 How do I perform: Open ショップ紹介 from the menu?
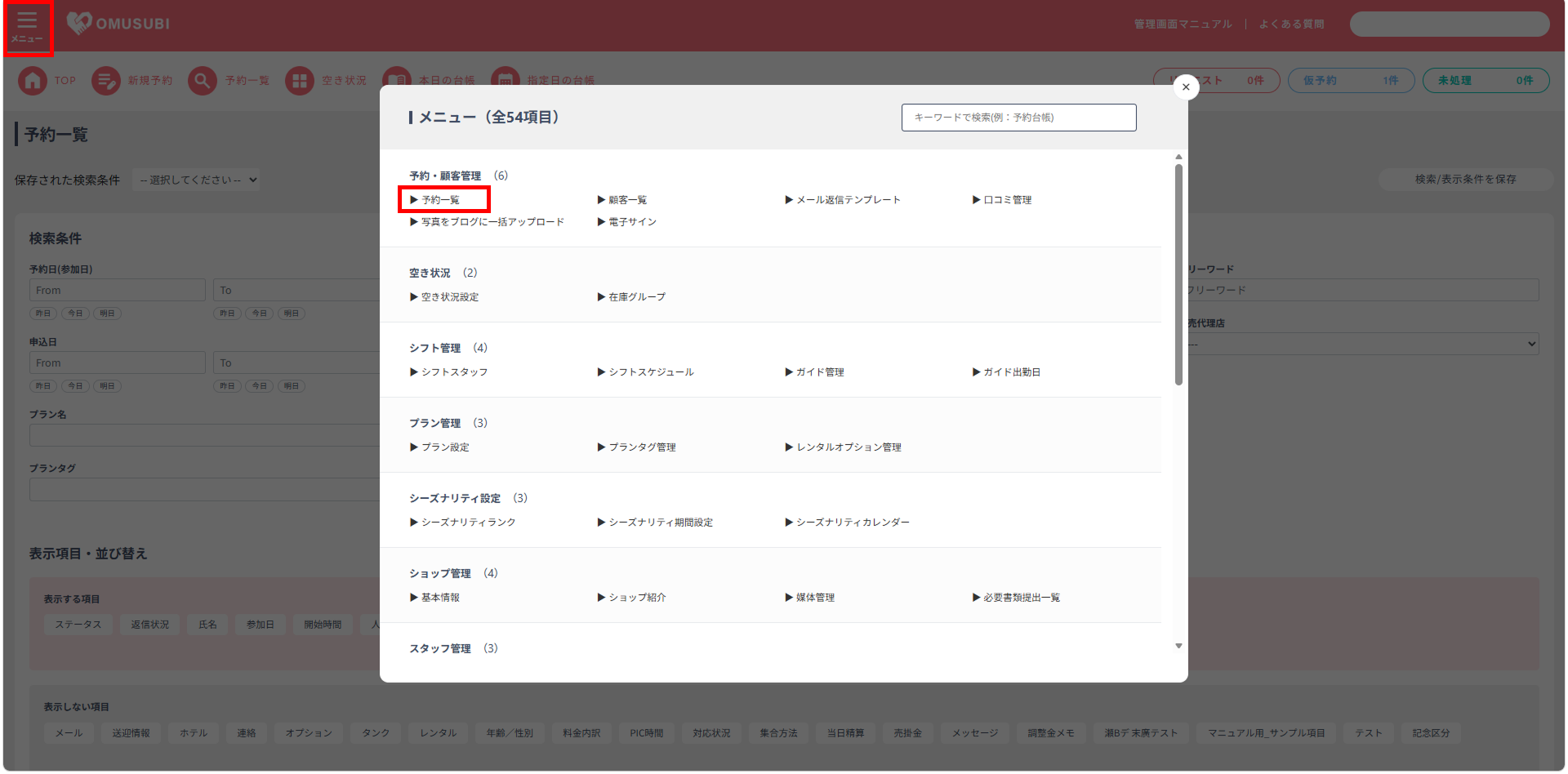pyautogui.click(x=631, y=598)
